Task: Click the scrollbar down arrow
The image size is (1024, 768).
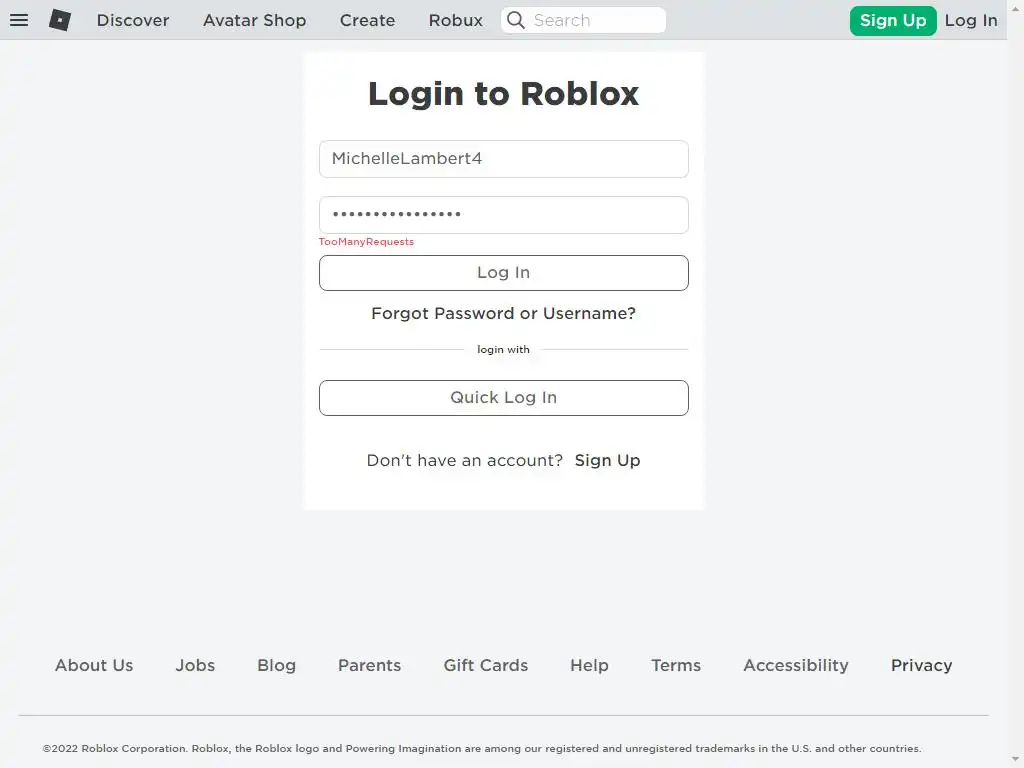Action: tap(1016, 760)
